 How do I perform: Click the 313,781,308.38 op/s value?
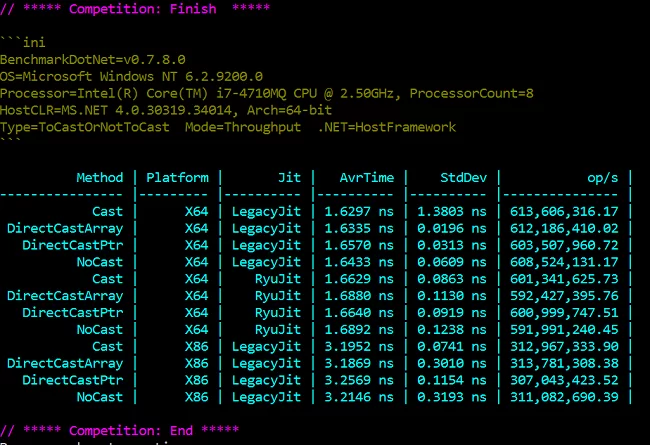[565, 363]
